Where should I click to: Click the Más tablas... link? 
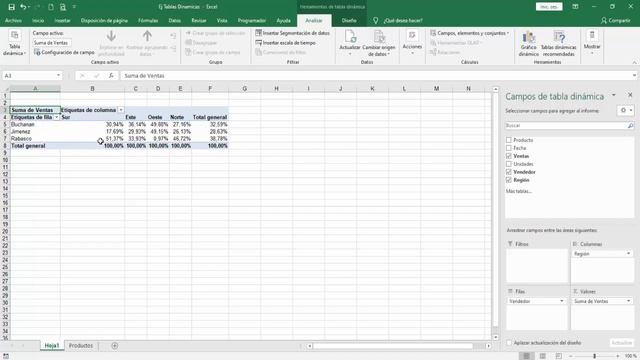[518, 191]
